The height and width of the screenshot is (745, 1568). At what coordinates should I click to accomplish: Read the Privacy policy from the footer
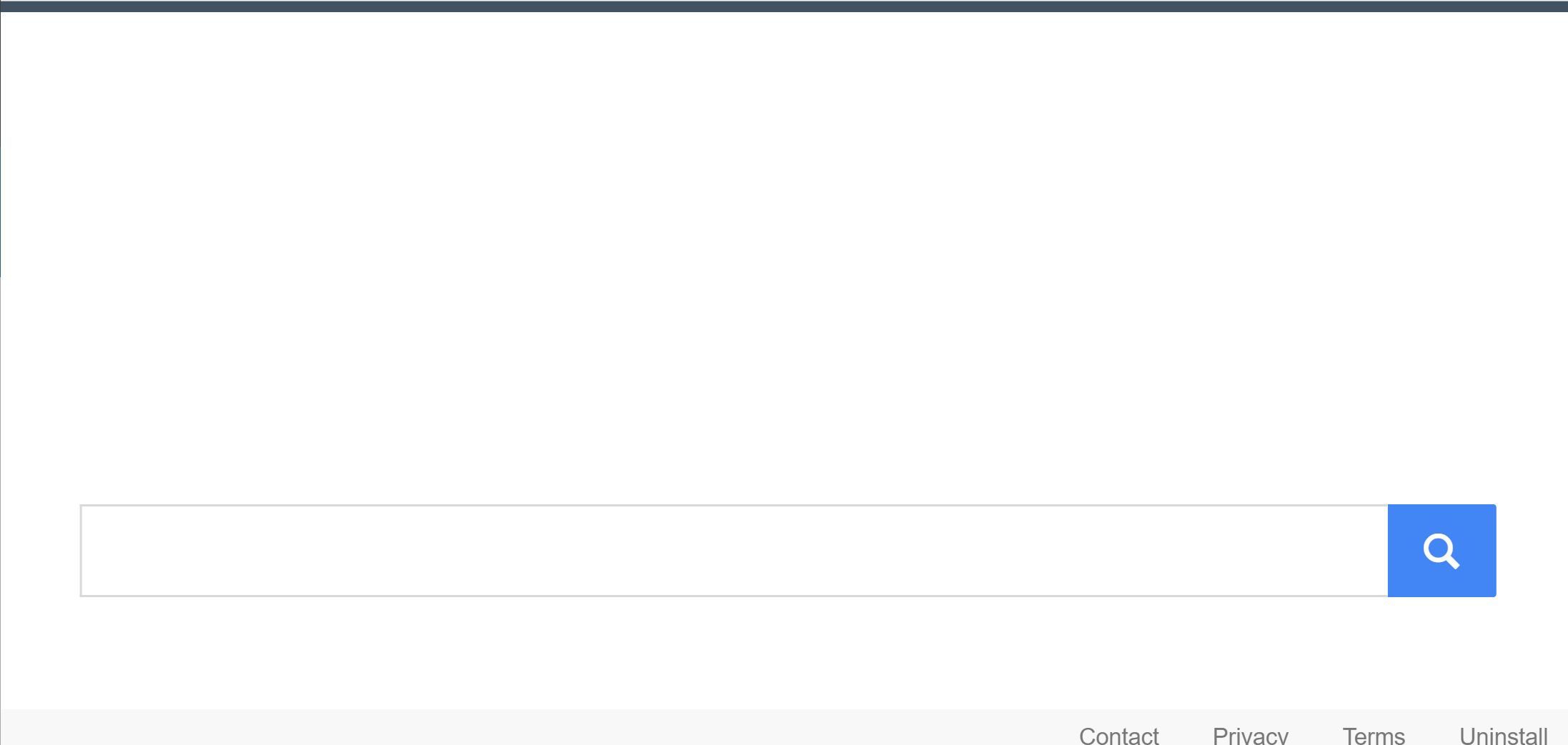(1250, 735)
